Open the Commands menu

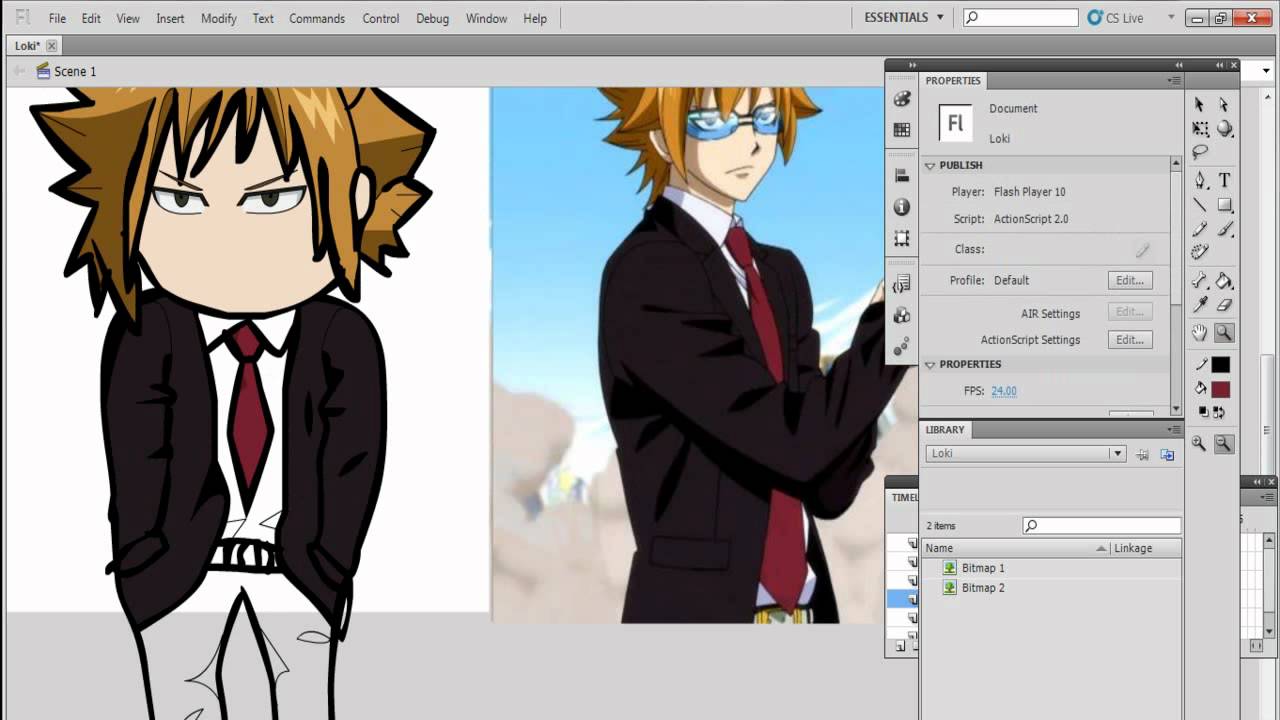click(x=317, y=18)
